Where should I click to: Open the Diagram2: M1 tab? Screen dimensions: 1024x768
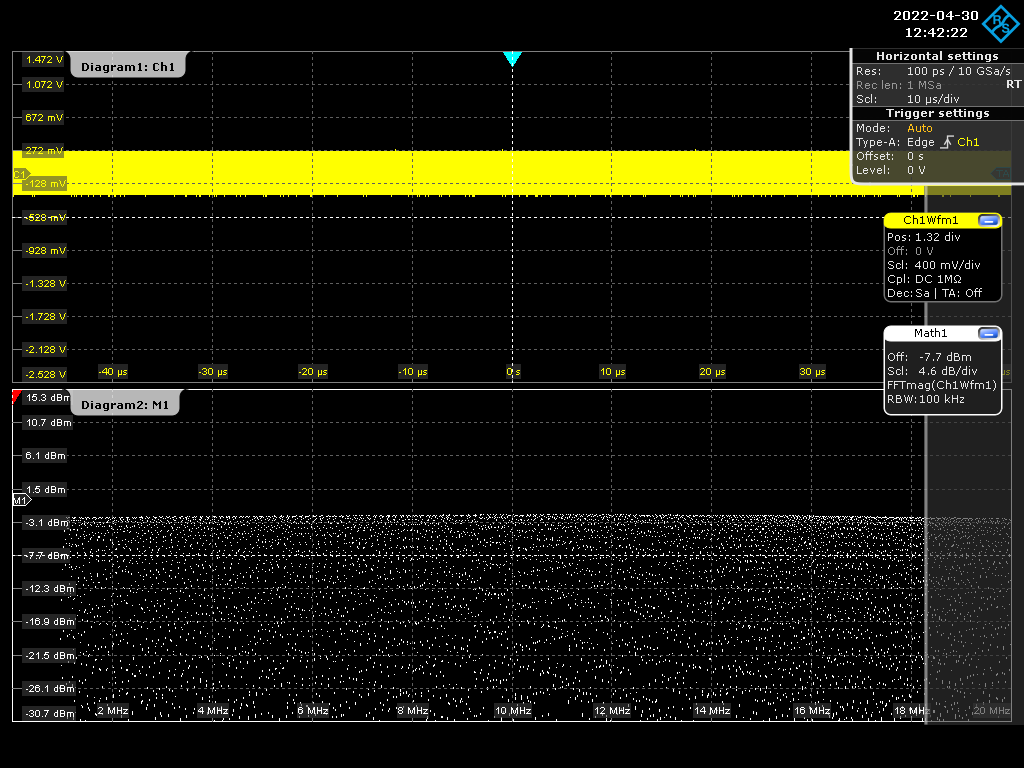(x=125, y=404)
